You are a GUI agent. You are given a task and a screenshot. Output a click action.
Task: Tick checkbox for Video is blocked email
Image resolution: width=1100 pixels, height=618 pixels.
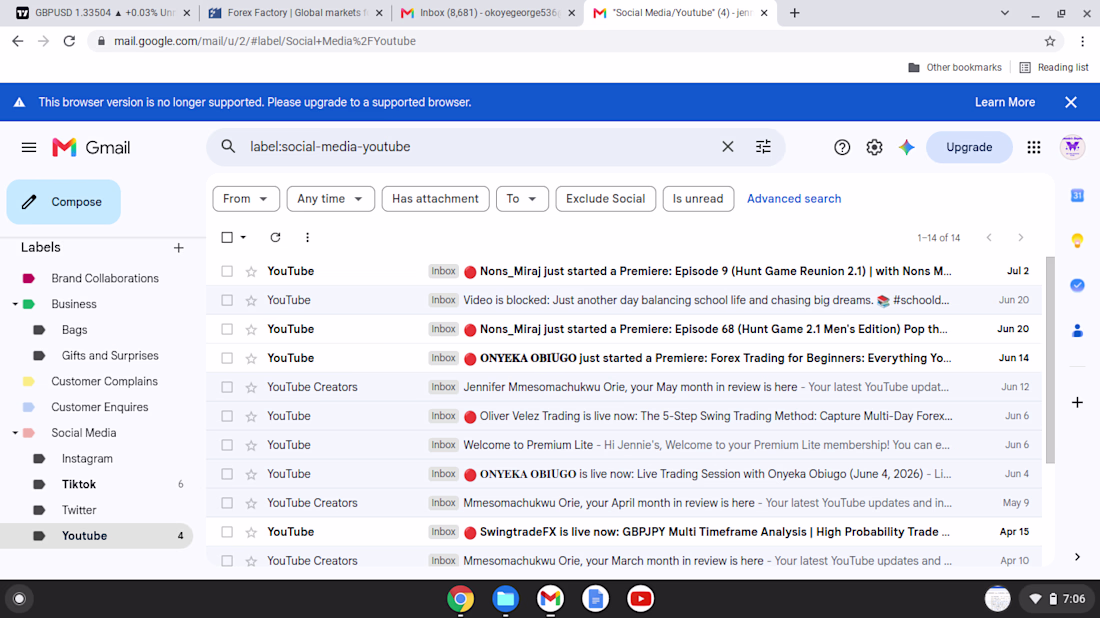(x=227, y=300)
